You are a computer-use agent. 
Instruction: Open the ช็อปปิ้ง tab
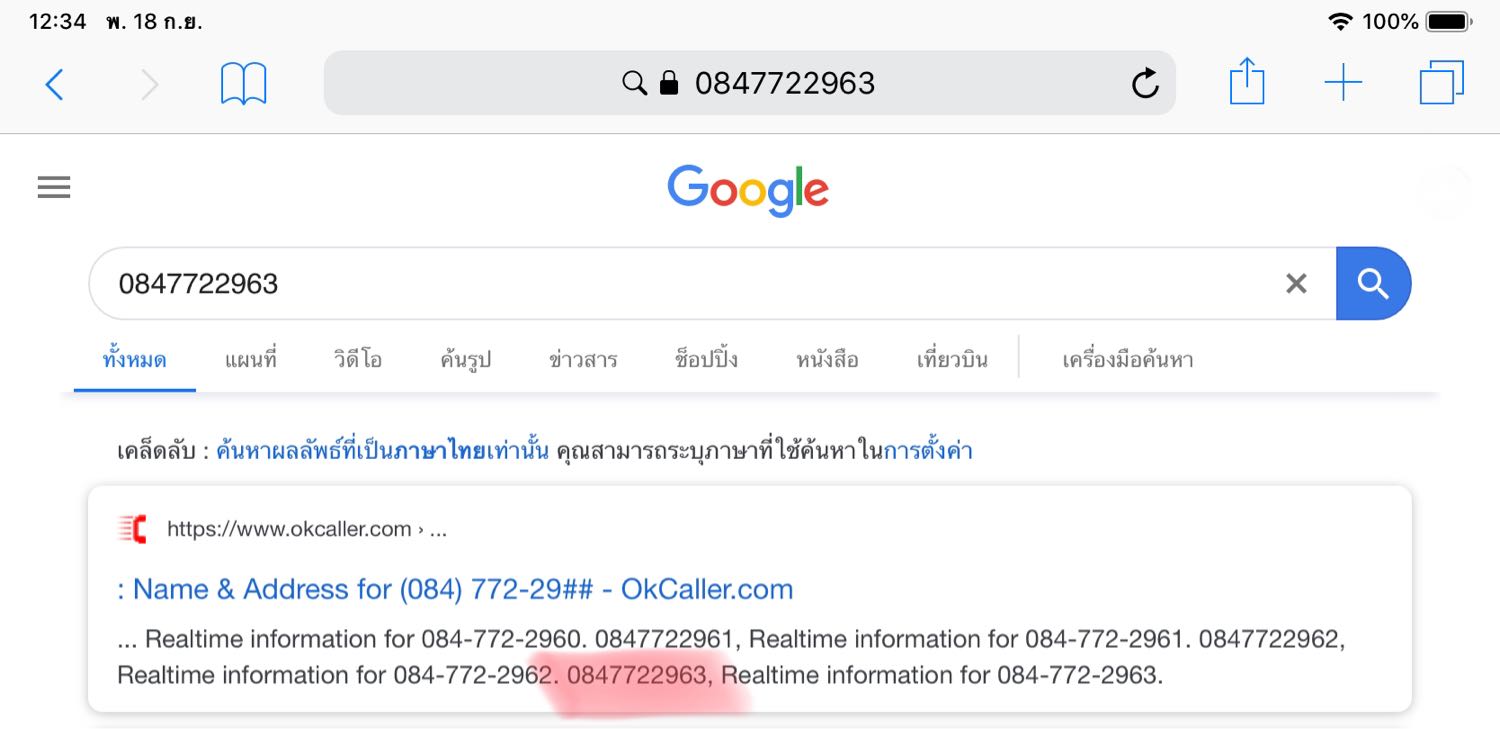pos(706,360)
